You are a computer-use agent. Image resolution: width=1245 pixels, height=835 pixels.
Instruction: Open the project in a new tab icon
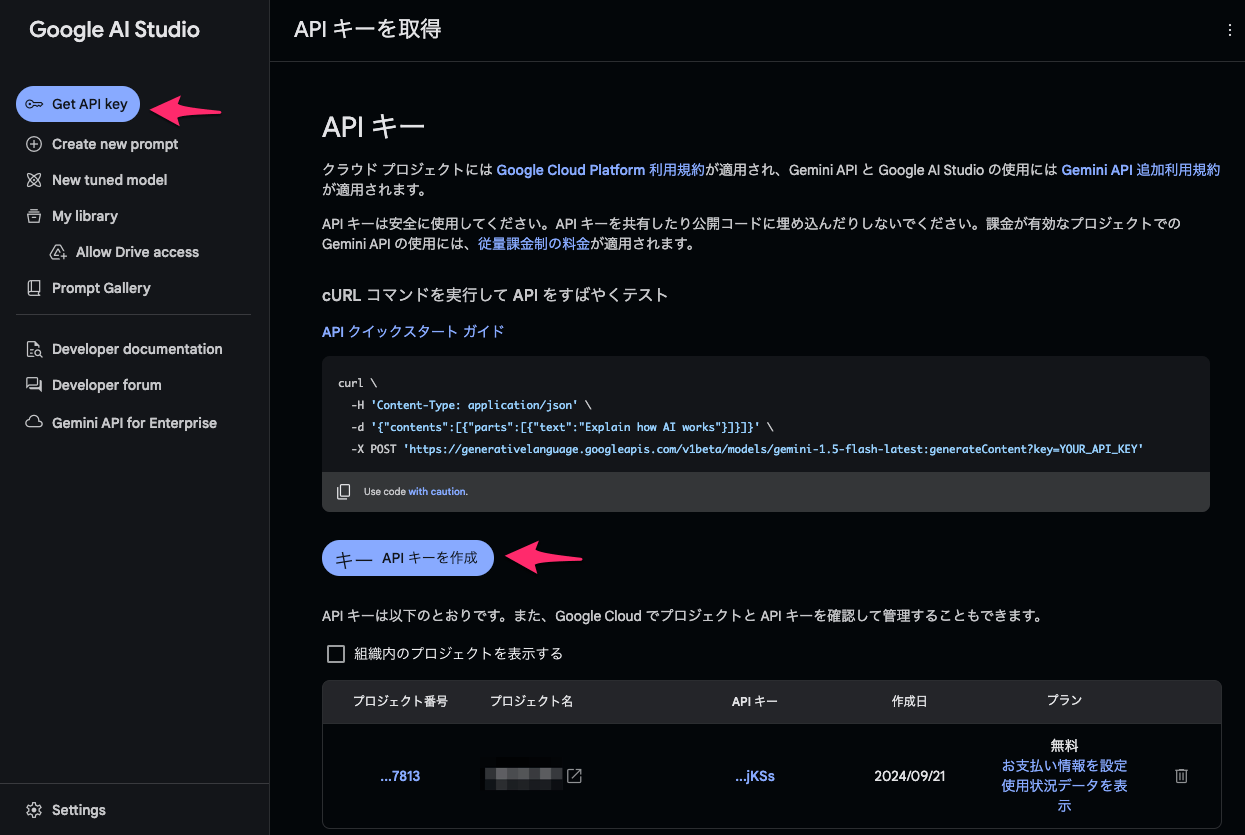(x=575, y=776)
